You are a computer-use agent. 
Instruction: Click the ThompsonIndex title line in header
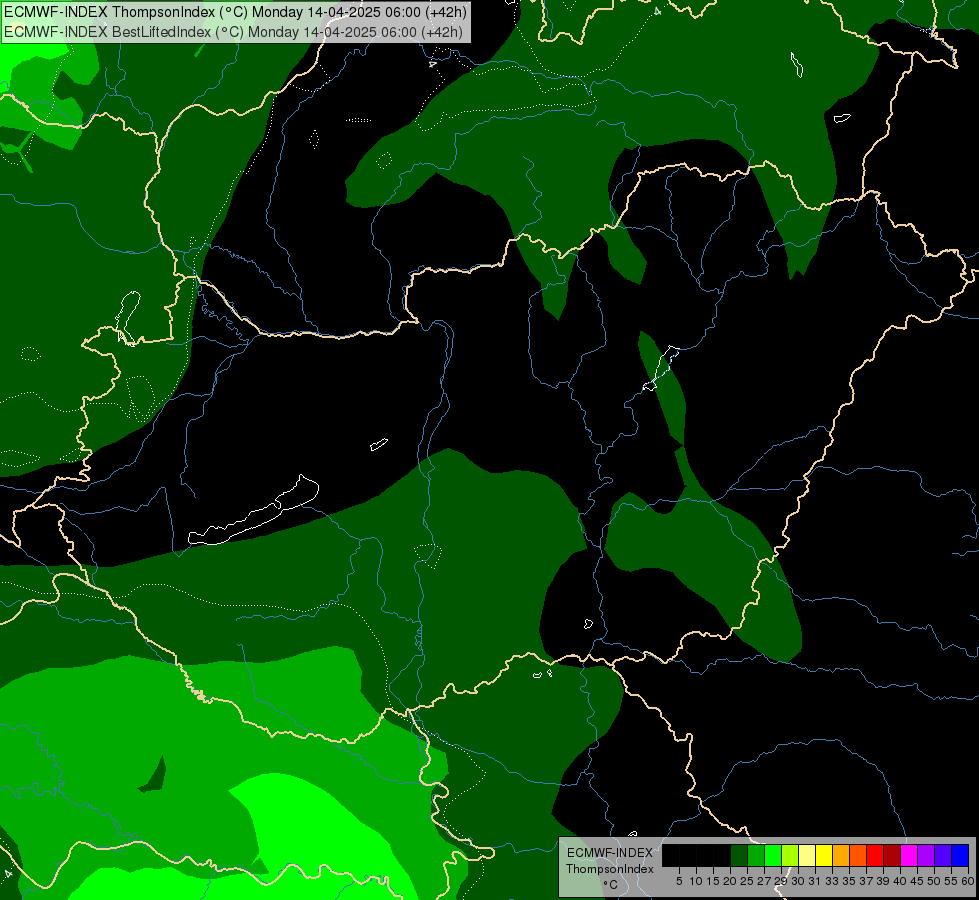[235, 12]
